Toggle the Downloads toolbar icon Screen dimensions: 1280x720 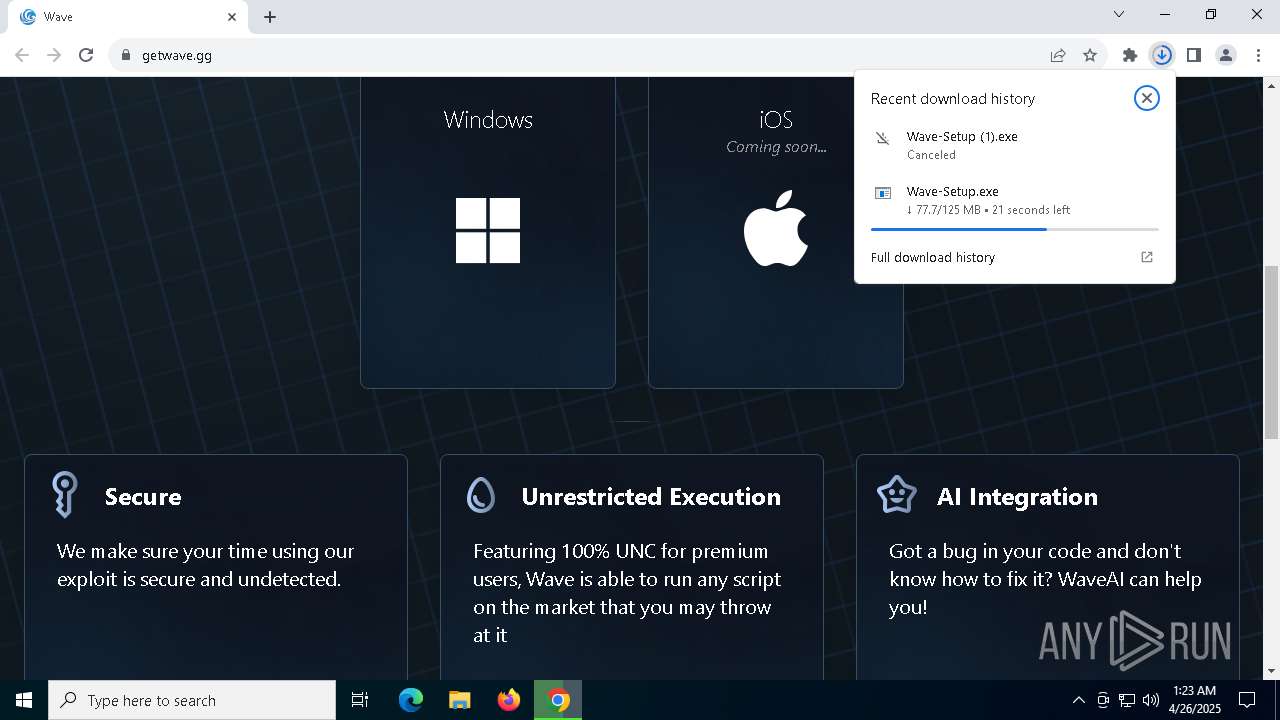1162,55
